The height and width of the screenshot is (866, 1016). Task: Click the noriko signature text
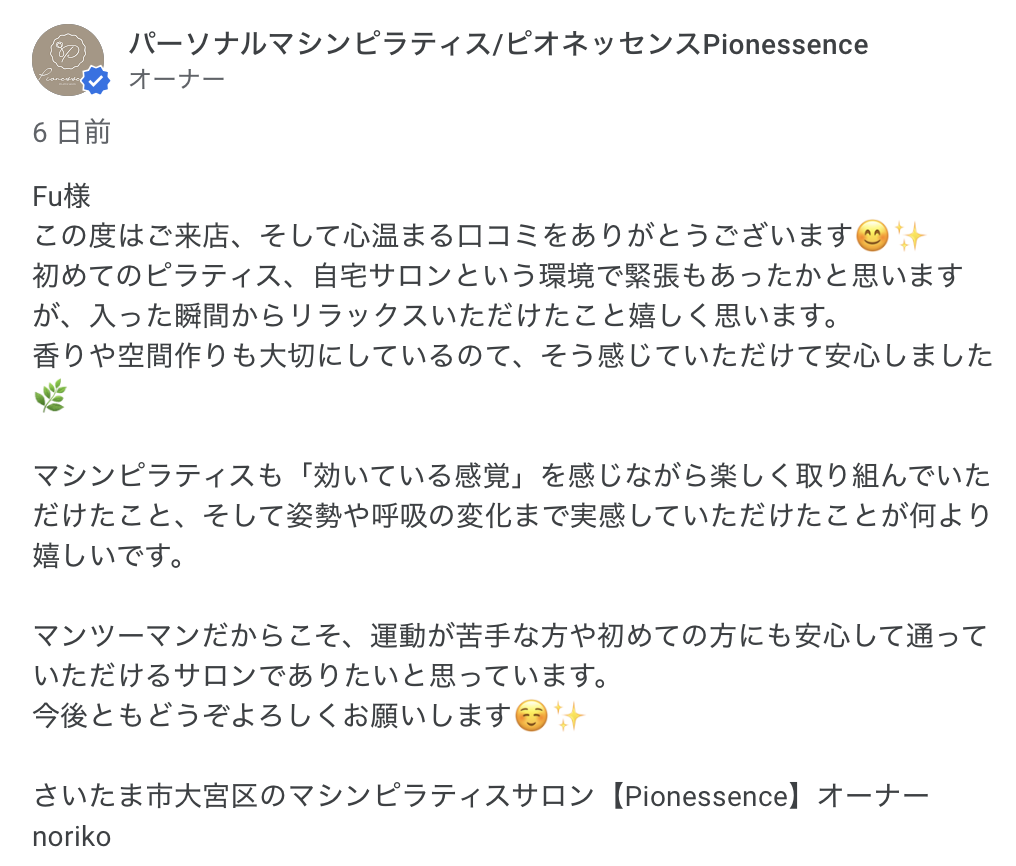click(72, 836)
